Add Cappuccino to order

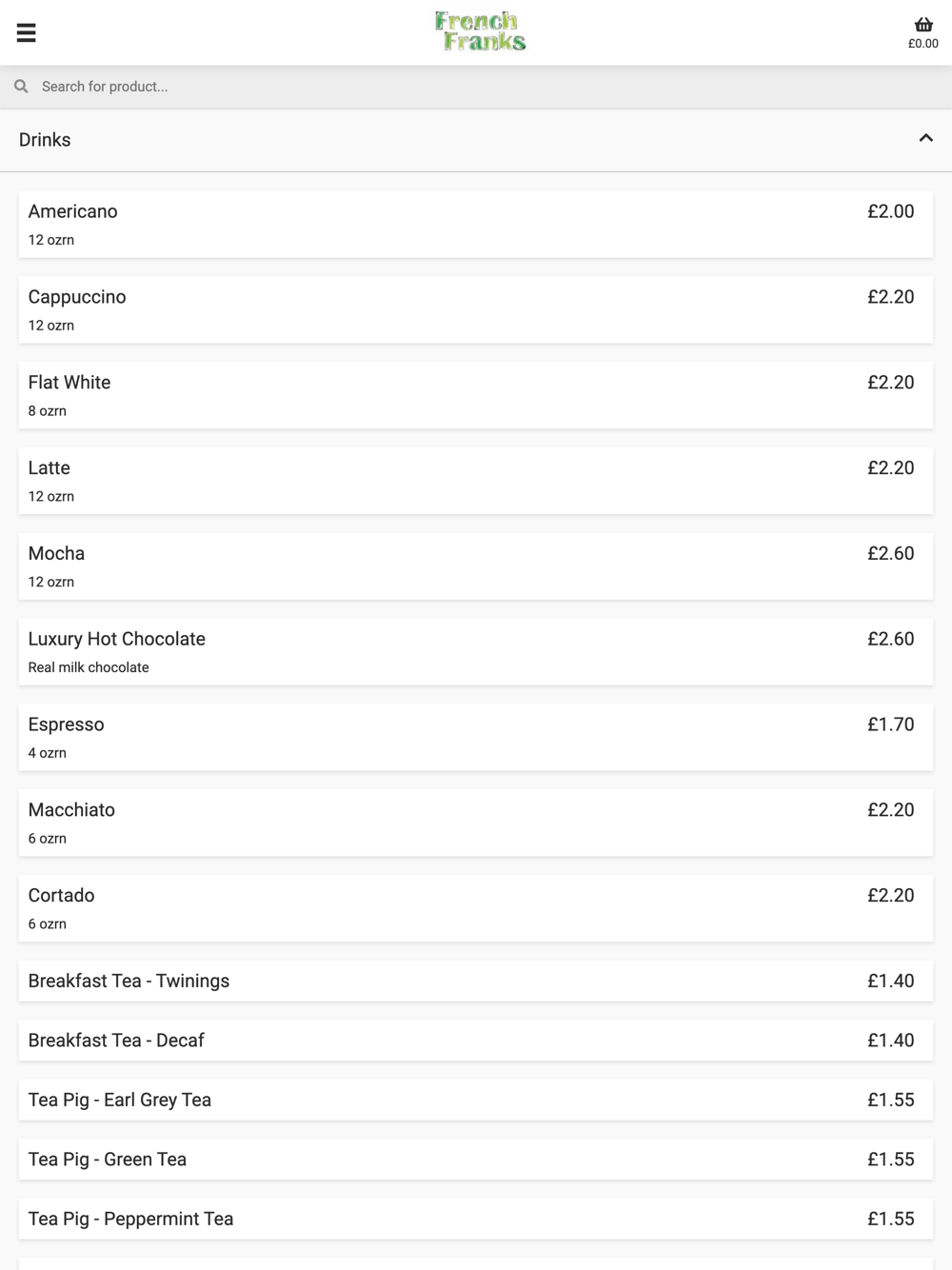coord(476,310)
